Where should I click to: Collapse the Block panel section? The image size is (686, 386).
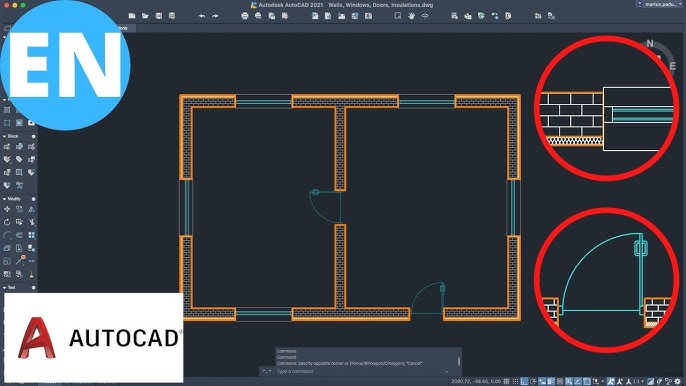point(4,137)
